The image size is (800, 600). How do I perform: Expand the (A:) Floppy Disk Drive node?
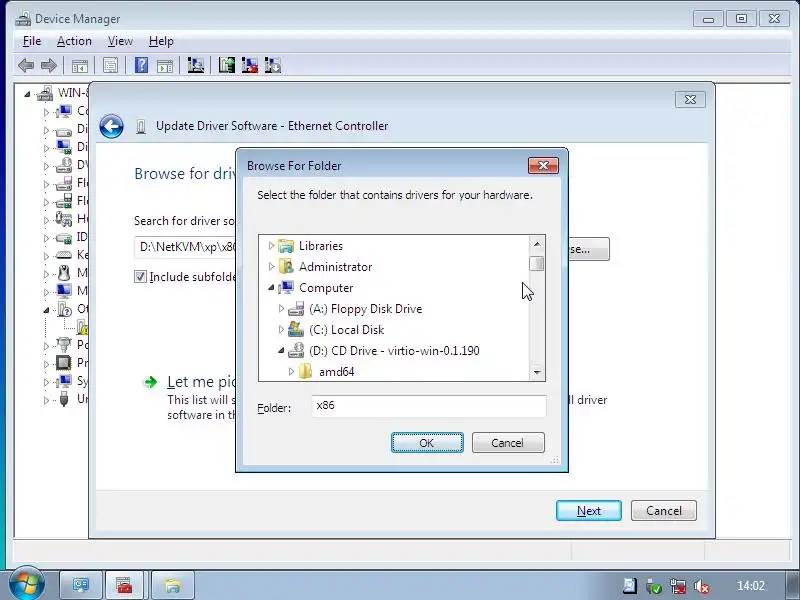click(x=281, y=309)
